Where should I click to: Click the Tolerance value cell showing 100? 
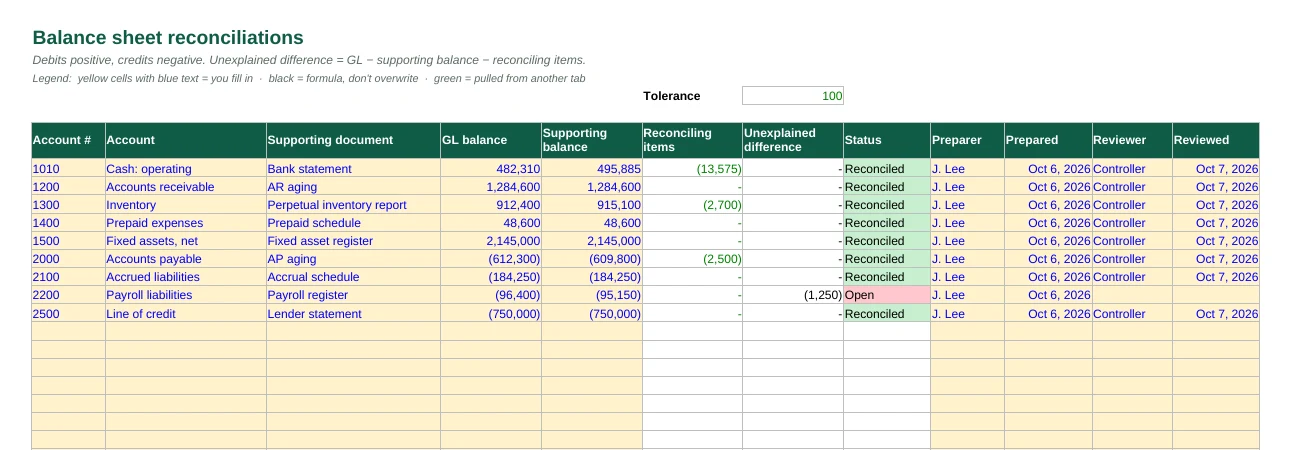click(x=793, y=96)
